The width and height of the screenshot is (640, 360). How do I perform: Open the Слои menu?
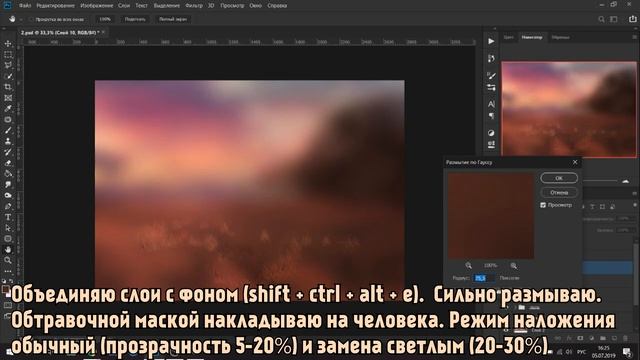(x=124, y=6)
